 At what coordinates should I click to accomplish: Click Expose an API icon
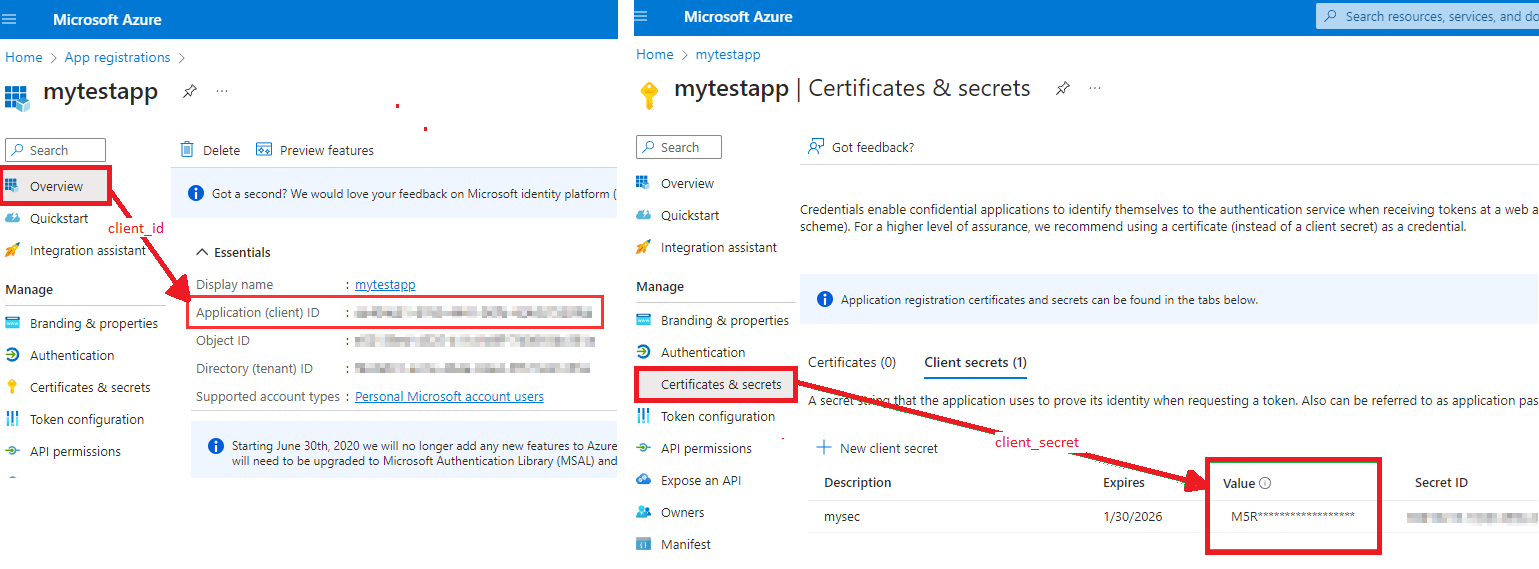pos(643,480)
